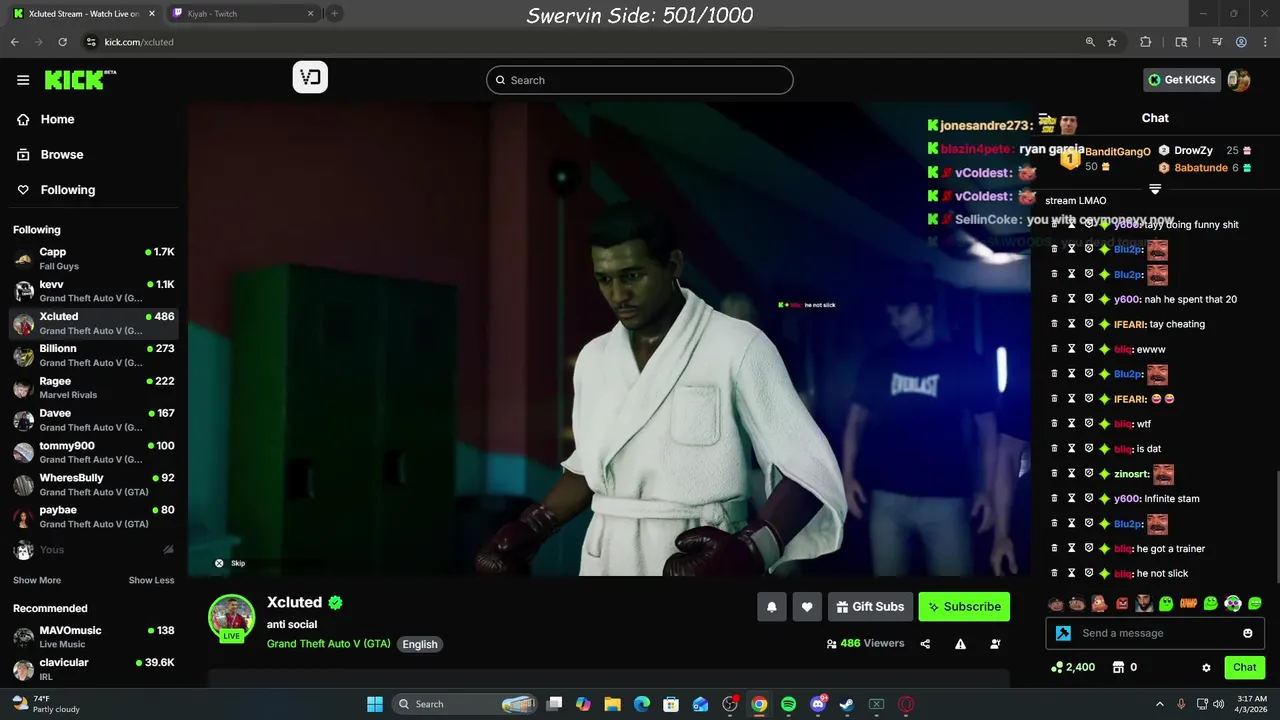
Task: Insert the bearded man face emote
Action: point(1144,603)
